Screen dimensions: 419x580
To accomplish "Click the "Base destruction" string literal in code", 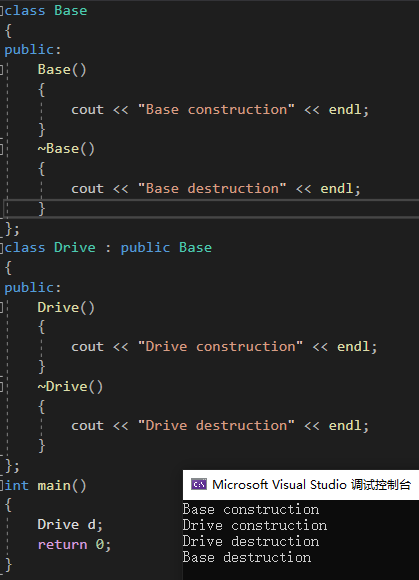I will (x=212, y=189).
